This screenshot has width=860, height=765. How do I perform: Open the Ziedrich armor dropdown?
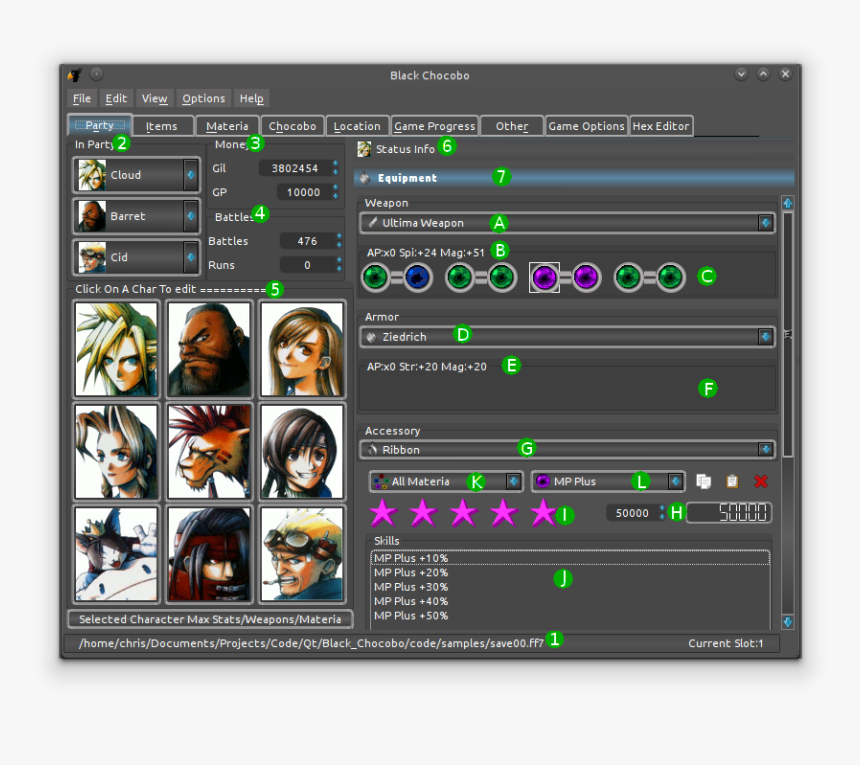pos(567,337)
